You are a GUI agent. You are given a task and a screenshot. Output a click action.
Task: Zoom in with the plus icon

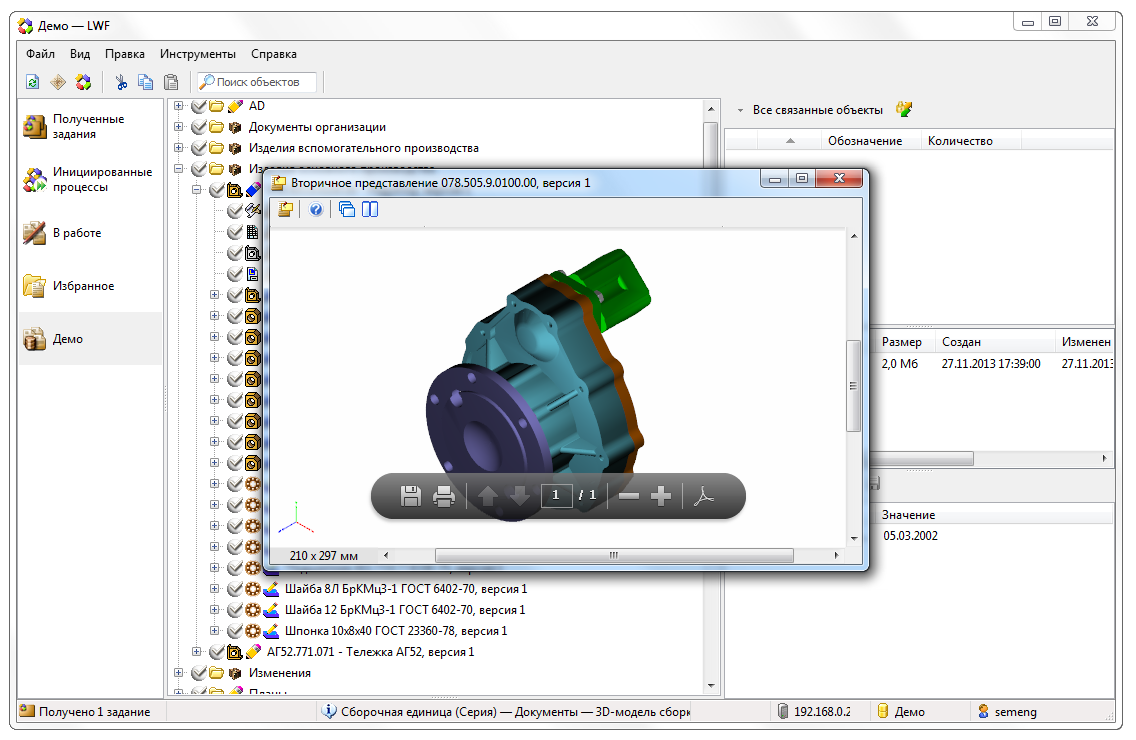pos(661,496)
